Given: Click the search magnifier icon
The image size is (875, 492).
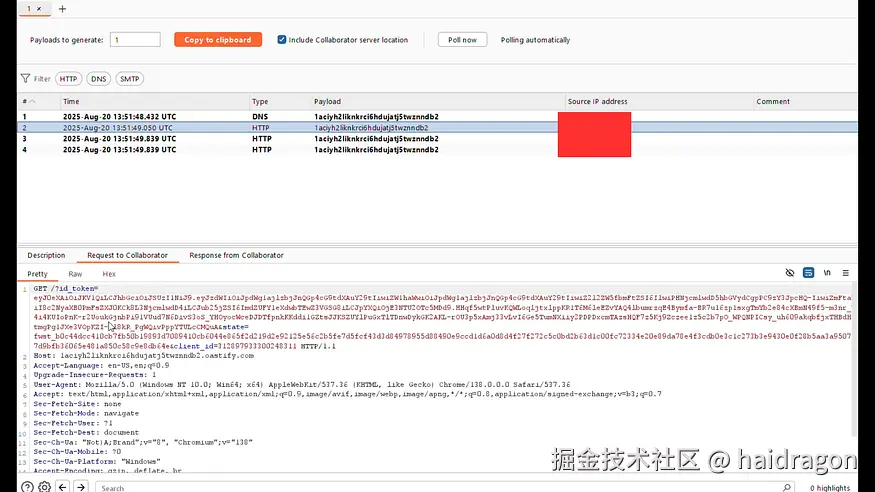Looking at the screenshot, I should pos(786,488).
